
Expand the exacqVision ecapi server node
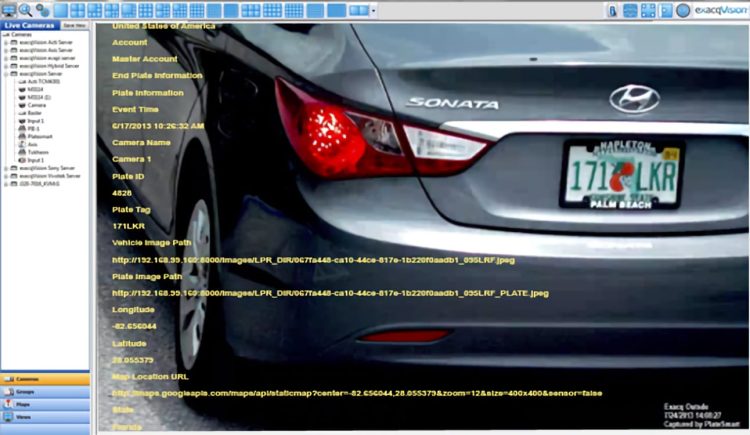coord(6,58)
